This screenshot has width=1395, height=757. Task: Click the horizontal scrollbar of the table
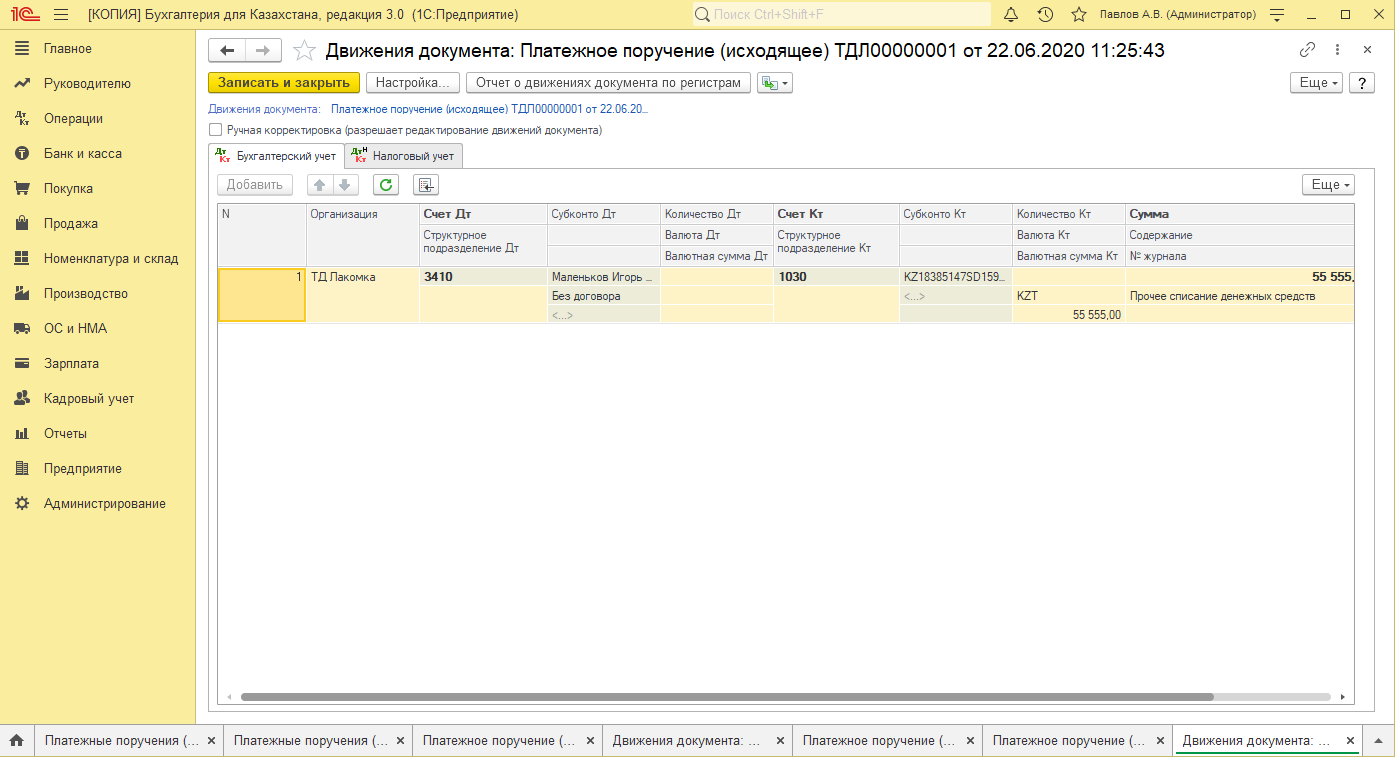click(x=726, y=697)
